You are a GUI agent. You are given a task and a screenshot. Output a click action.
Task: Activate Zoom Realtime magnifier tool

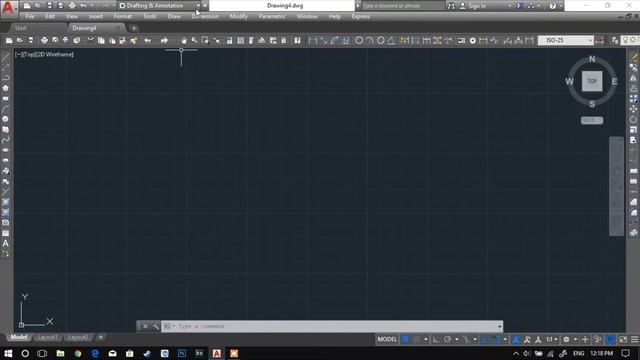[x=194, y=40]
